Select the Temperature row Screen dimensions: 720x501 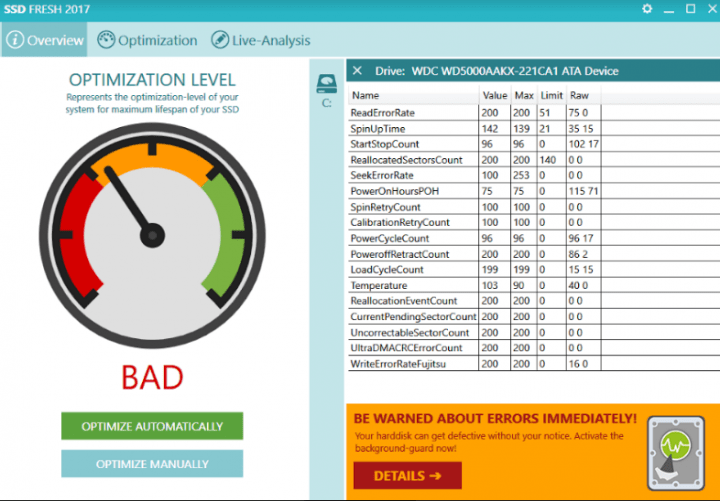click(534, 285)
